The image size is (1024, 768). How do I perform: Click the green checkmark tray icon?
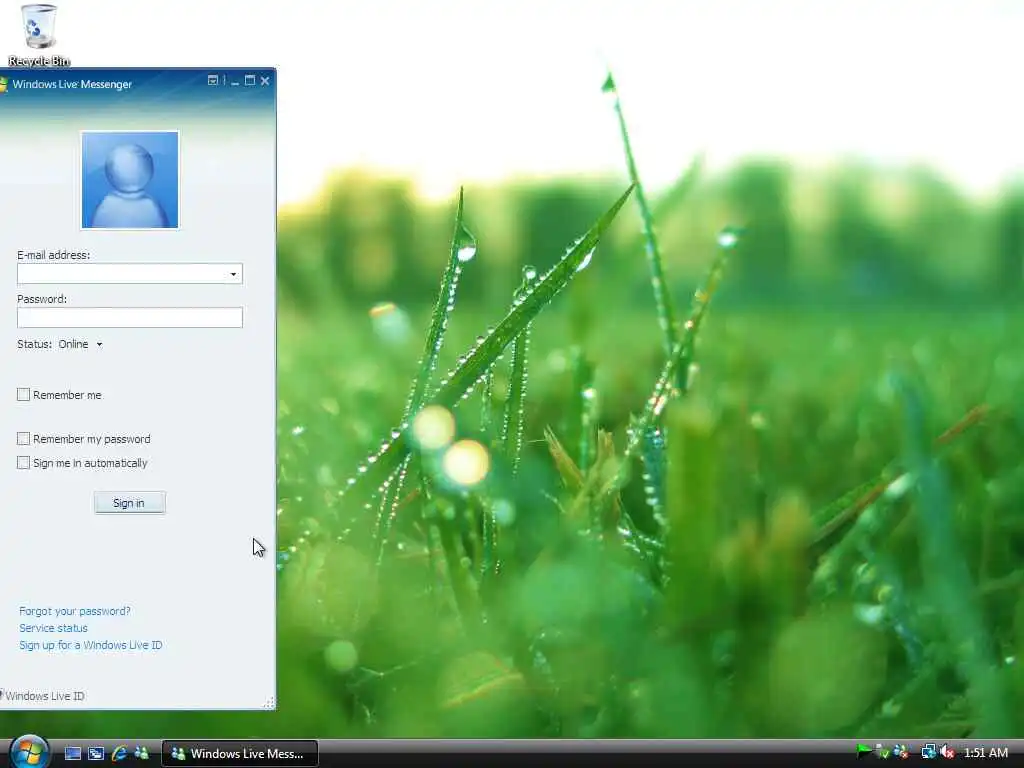[882, 752]
